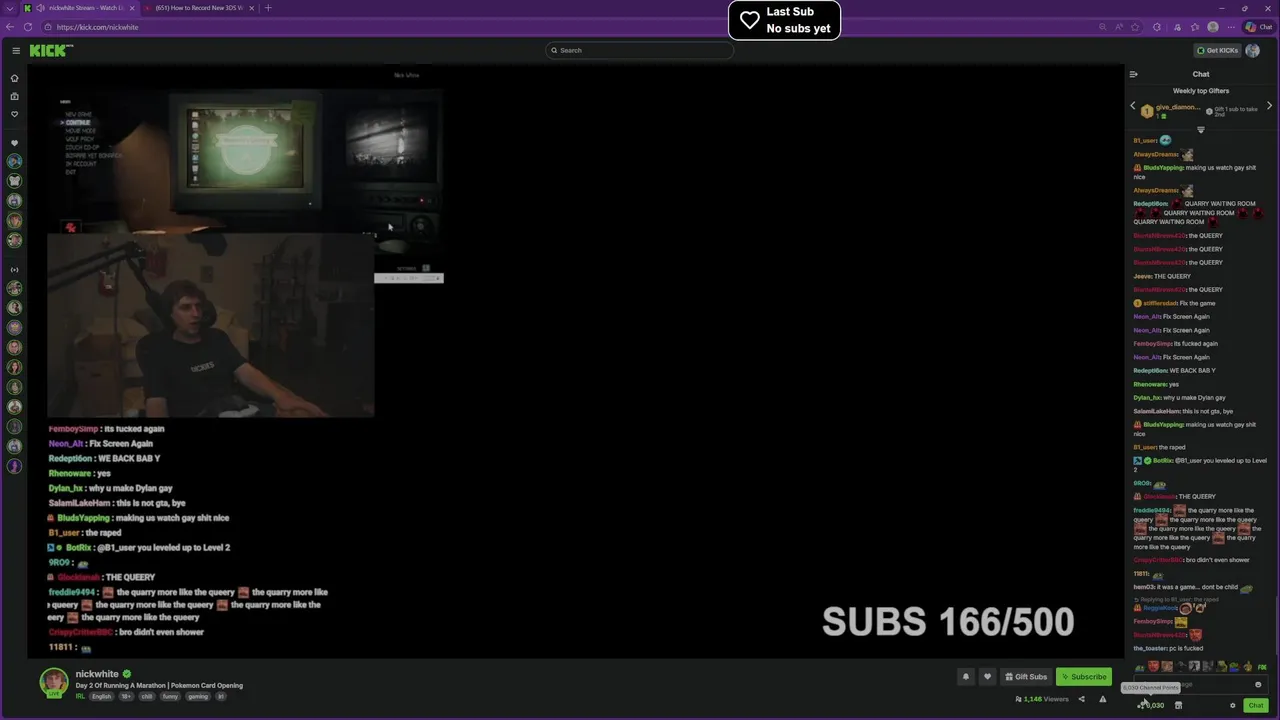Open browser more options menu
This screenshot has height=720, width=1280.
coord(1232,27)
